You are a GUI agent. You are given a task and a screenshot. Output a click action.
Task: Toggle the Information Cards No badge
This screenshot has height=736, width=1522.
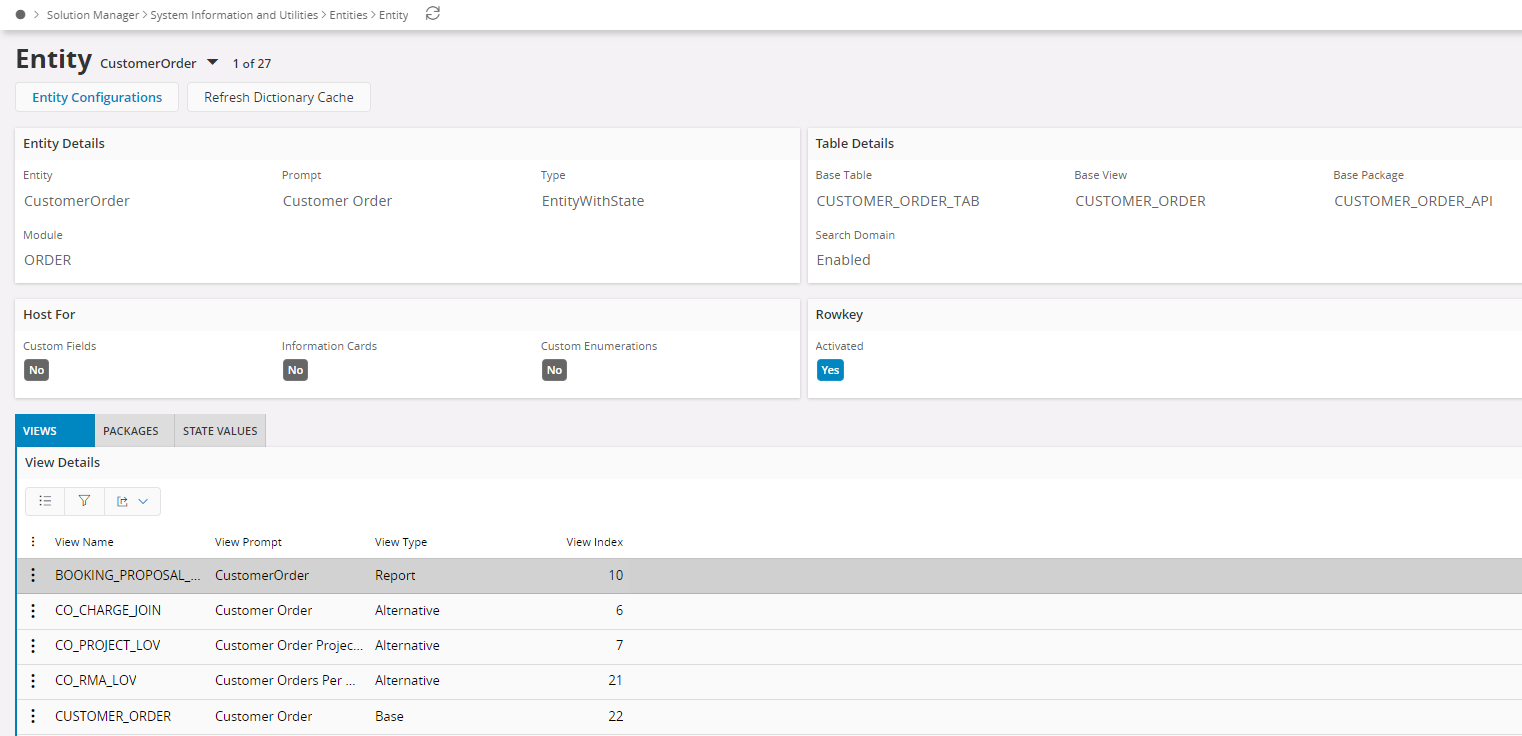[295, 370]
